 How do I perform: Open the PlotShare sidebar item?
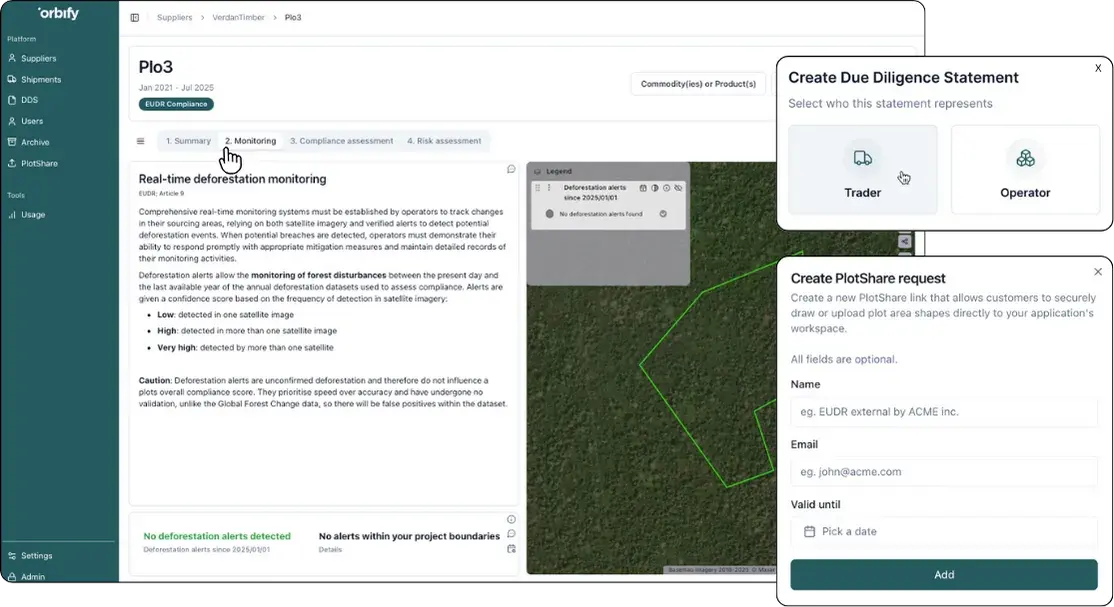pos(39,163)
